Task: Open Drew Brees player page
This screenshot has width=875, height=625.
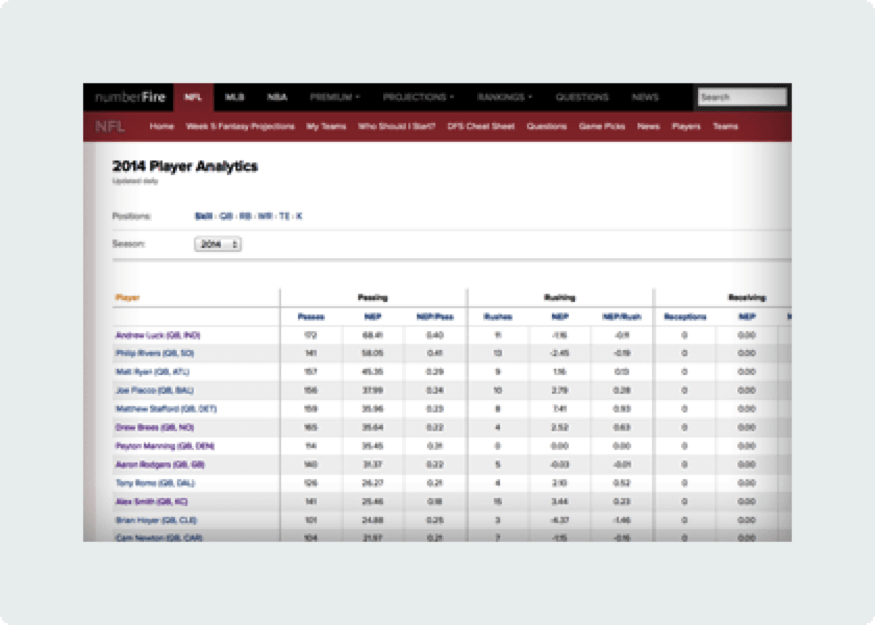Action: tap(155, 427)
